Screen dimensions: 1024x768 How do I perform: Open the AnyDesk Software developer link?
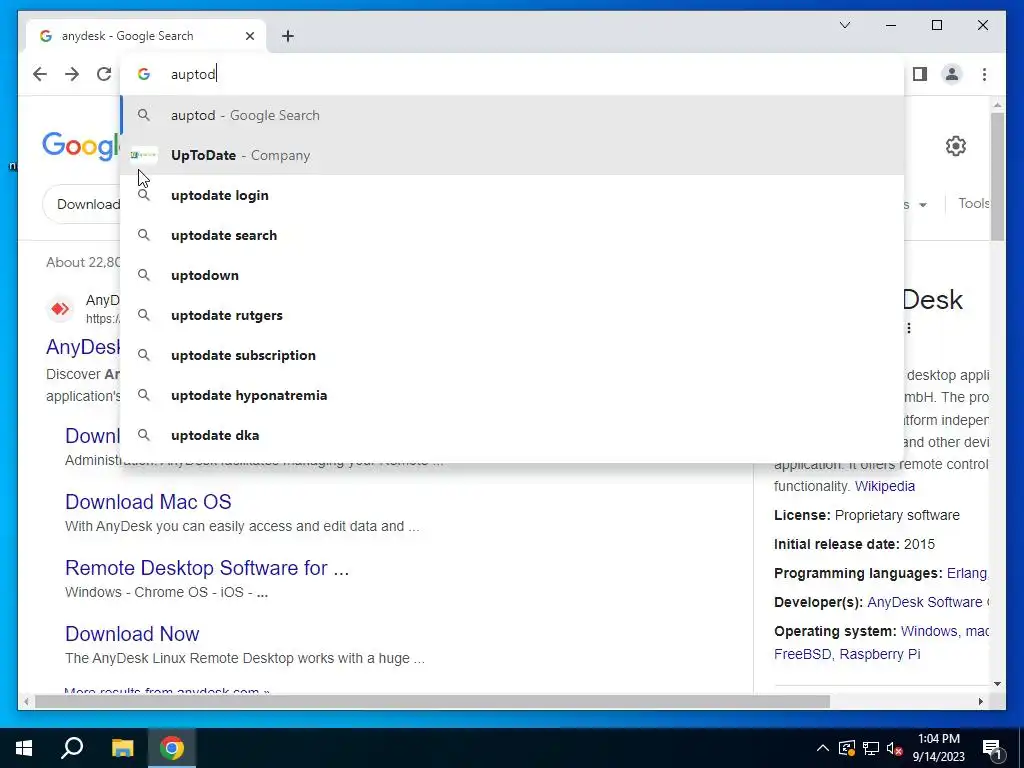click(927, 602)
